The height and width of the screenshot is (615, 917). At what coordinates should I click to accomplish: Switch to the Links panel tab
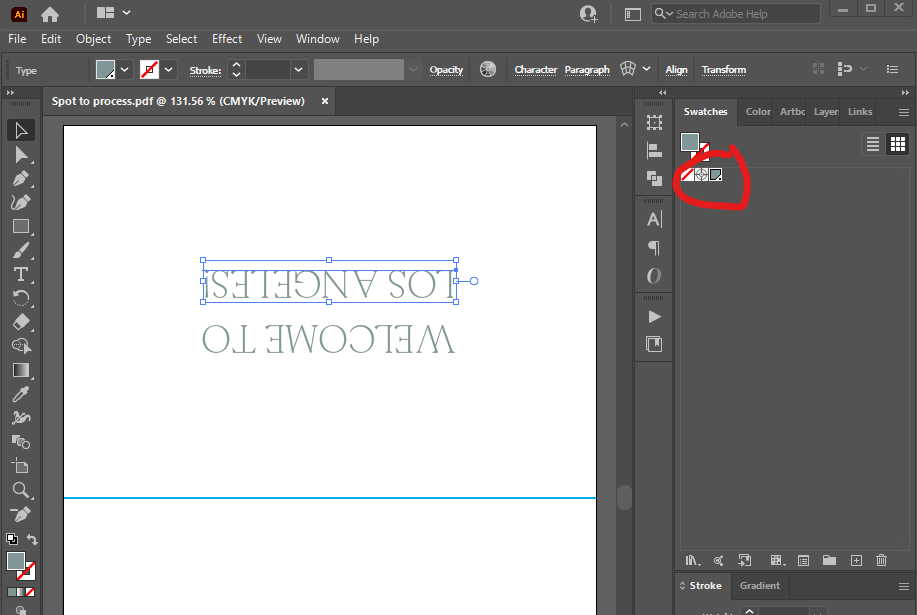click(x=860, y=112)
